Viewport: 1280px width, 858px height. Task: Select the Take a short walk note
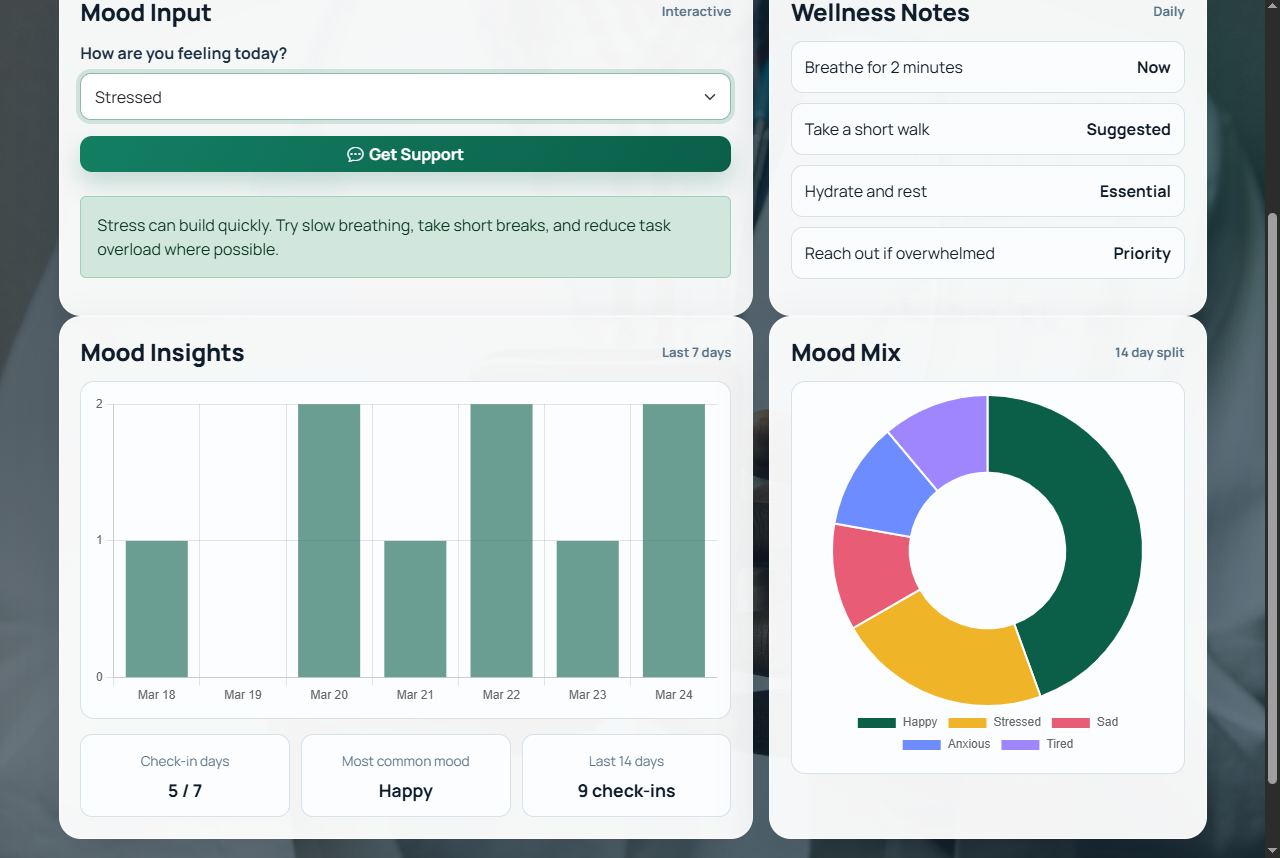(988, 129)
